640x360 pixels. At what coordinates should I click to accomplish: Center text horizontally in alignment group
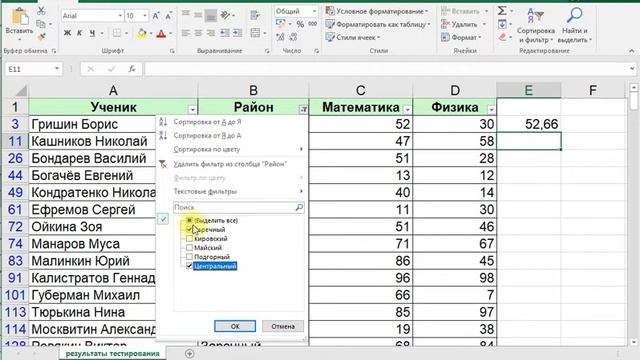pyautogui.click(x=198, y=33)
